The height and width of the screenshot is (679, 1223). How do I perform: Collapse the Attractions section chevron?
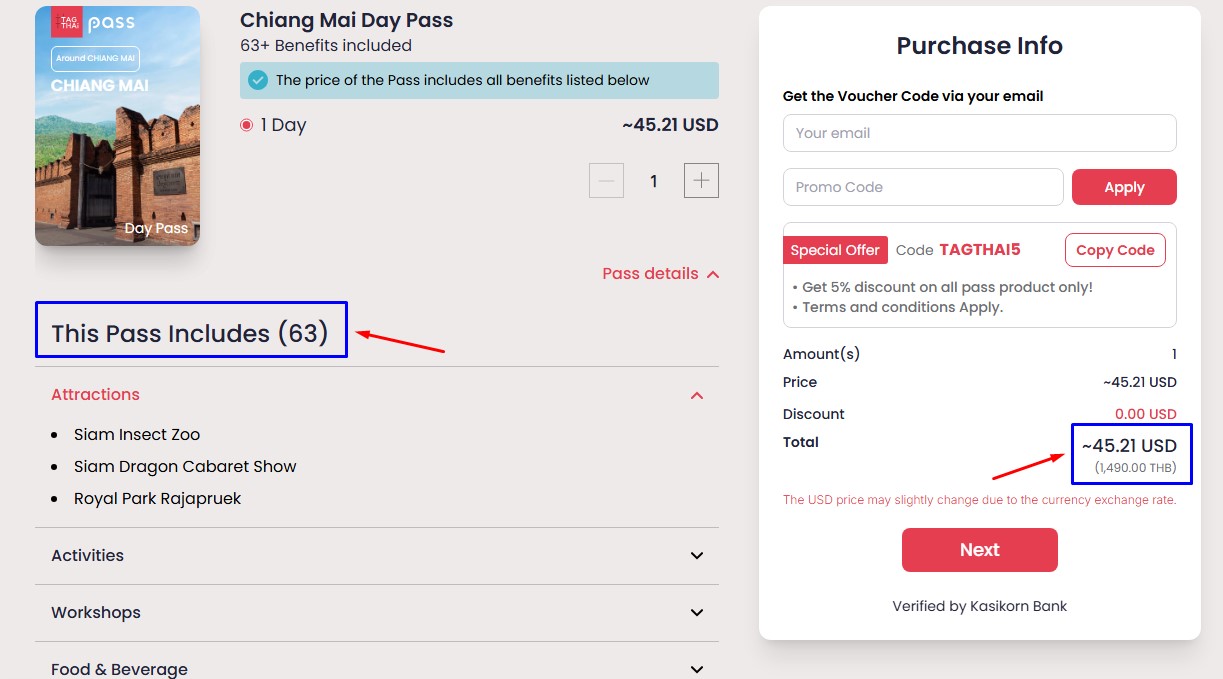697,395
